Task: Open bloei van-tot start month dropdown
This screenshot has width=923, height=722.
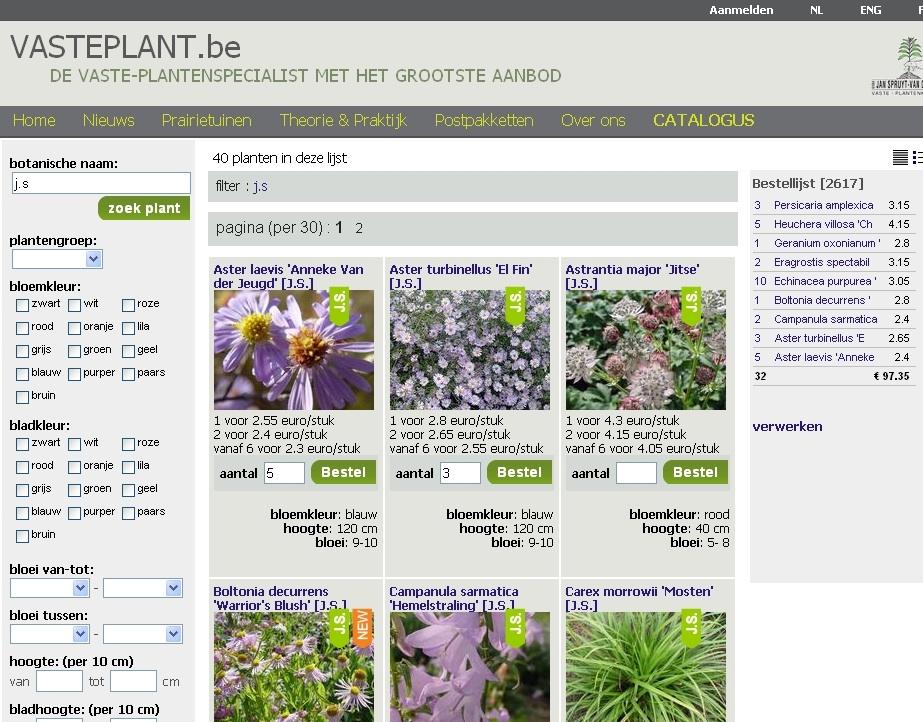Action: [49, 588]
